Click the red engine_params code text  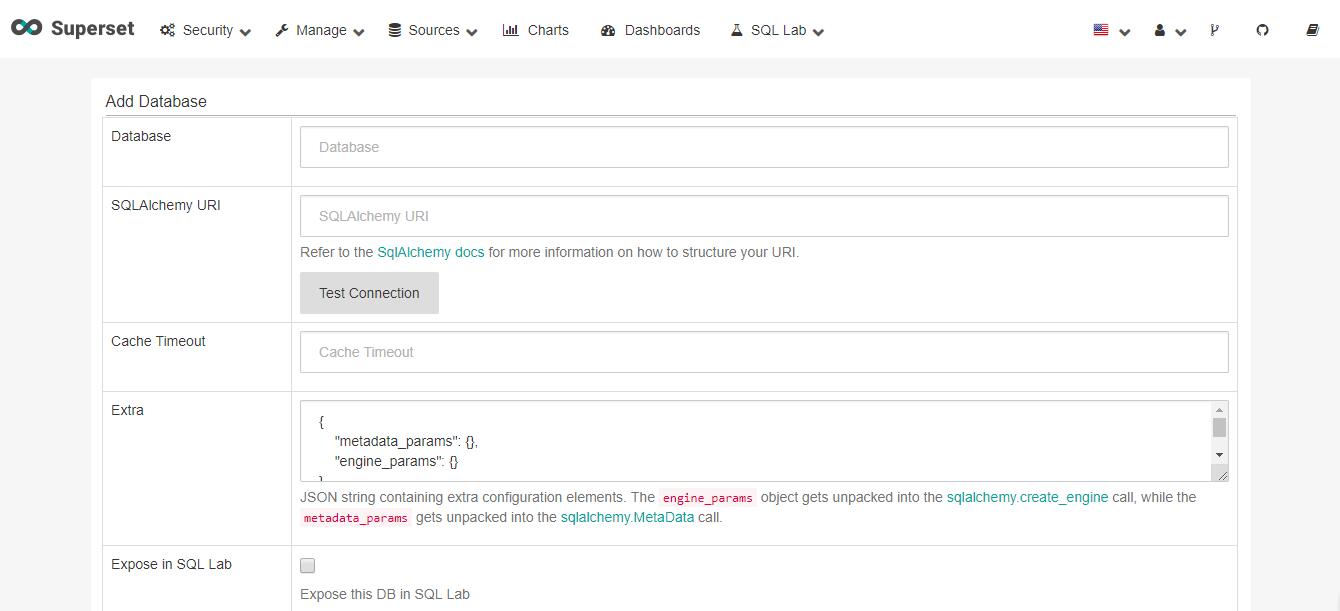tap(708, 498)
